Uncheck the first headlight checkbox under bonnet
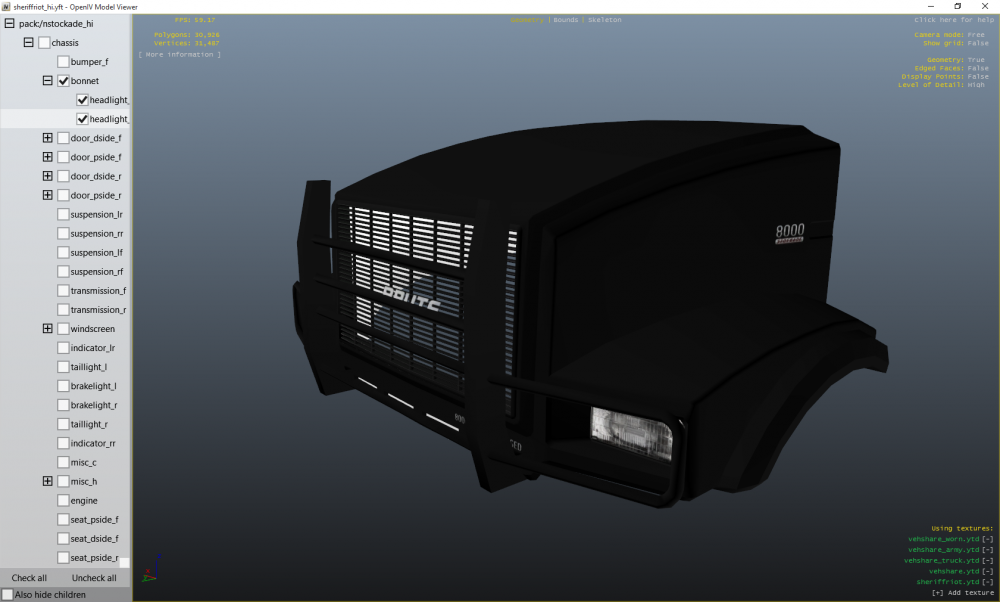This screenshot has width=1000, height=602. (82, 100)
